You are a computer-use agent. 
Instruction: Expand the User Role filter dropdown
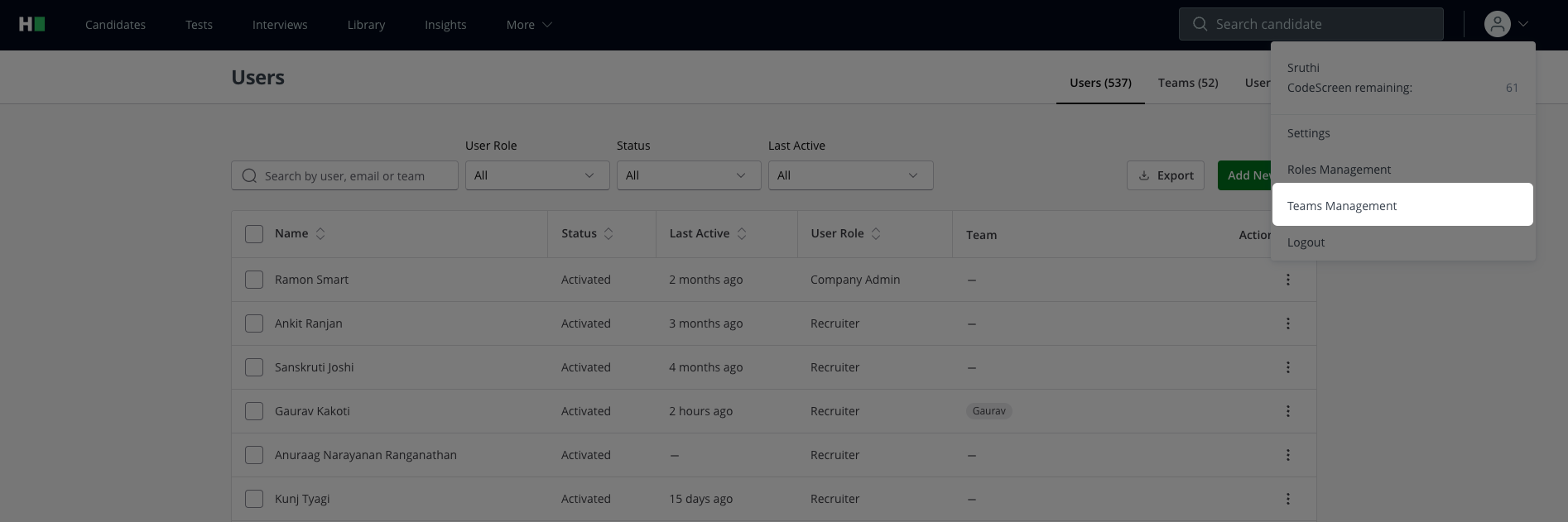[x=537, y=175]
